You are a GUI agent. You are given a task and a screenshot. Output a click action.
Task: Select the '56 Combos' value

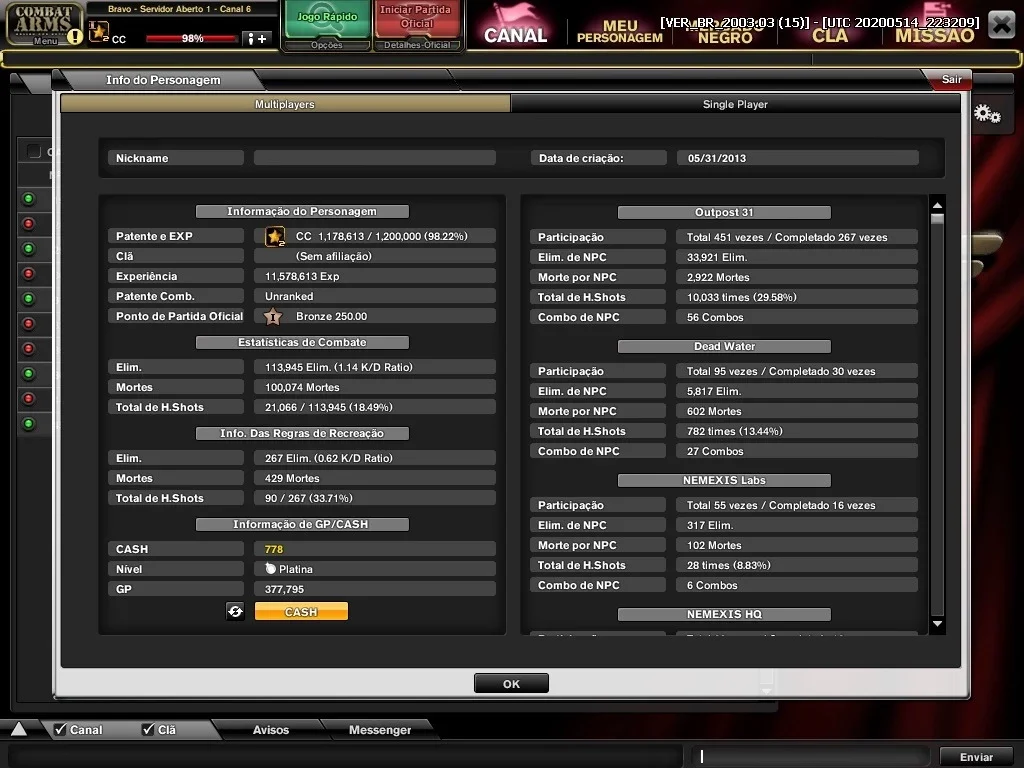pyautogui.click(x=714, y=317)
